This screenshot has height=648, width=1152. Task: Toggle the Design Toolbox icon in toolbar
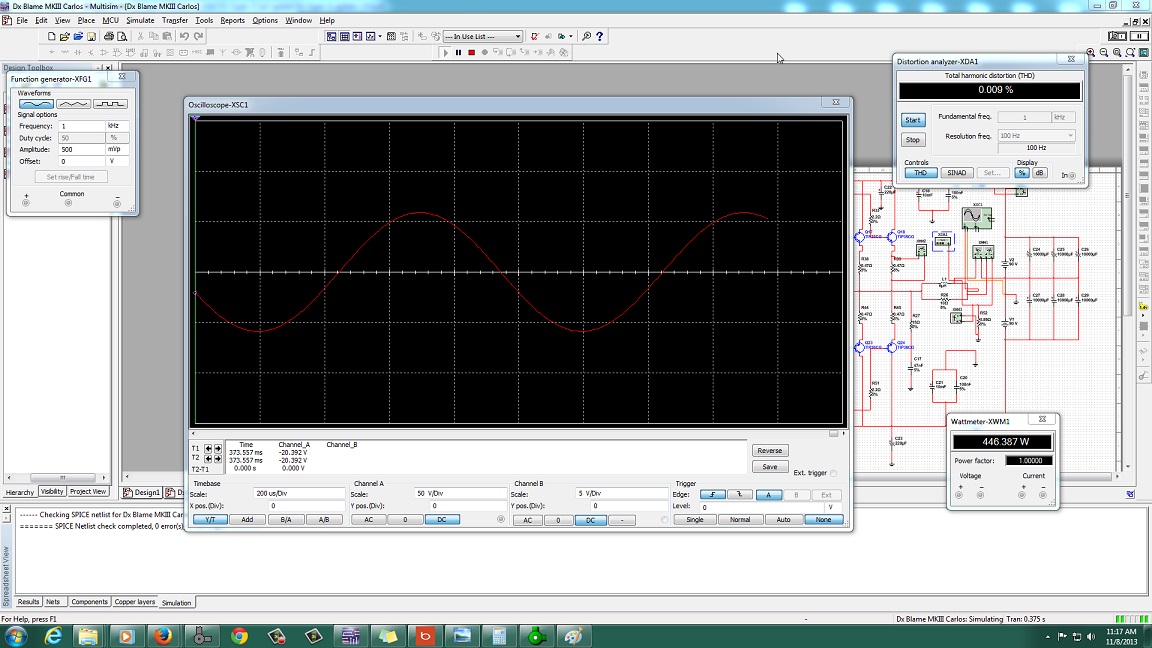[x=331, y=36]
